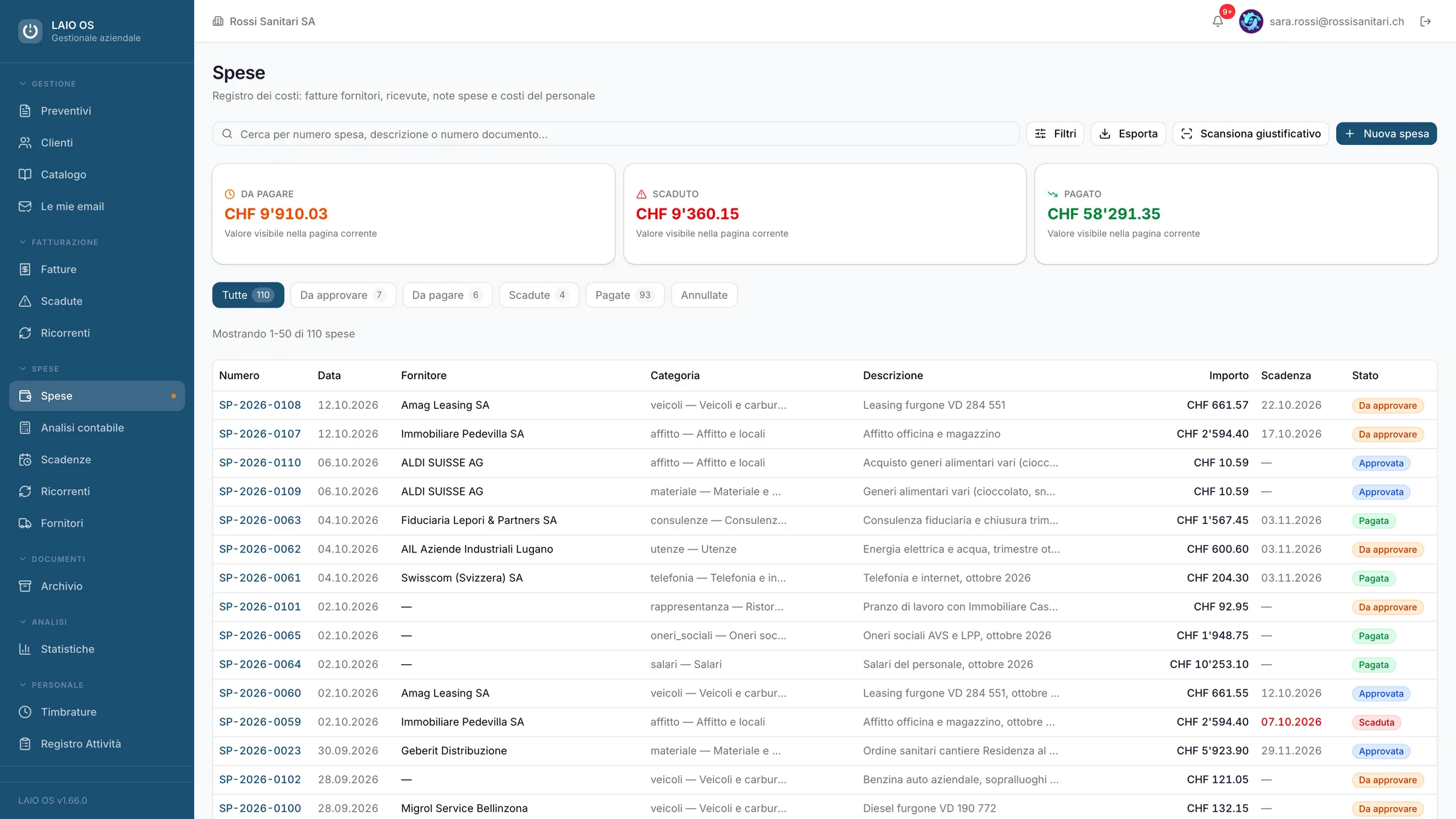Open Timbrature in the sidebar

[x=97, y=712]
